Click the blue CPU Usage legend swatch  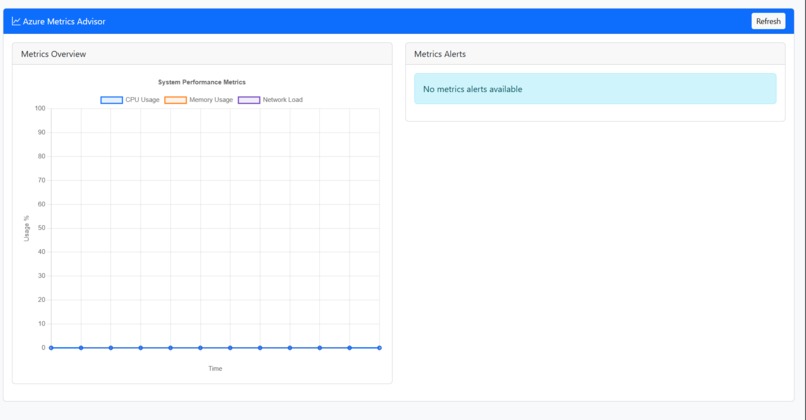coord(112,100)
